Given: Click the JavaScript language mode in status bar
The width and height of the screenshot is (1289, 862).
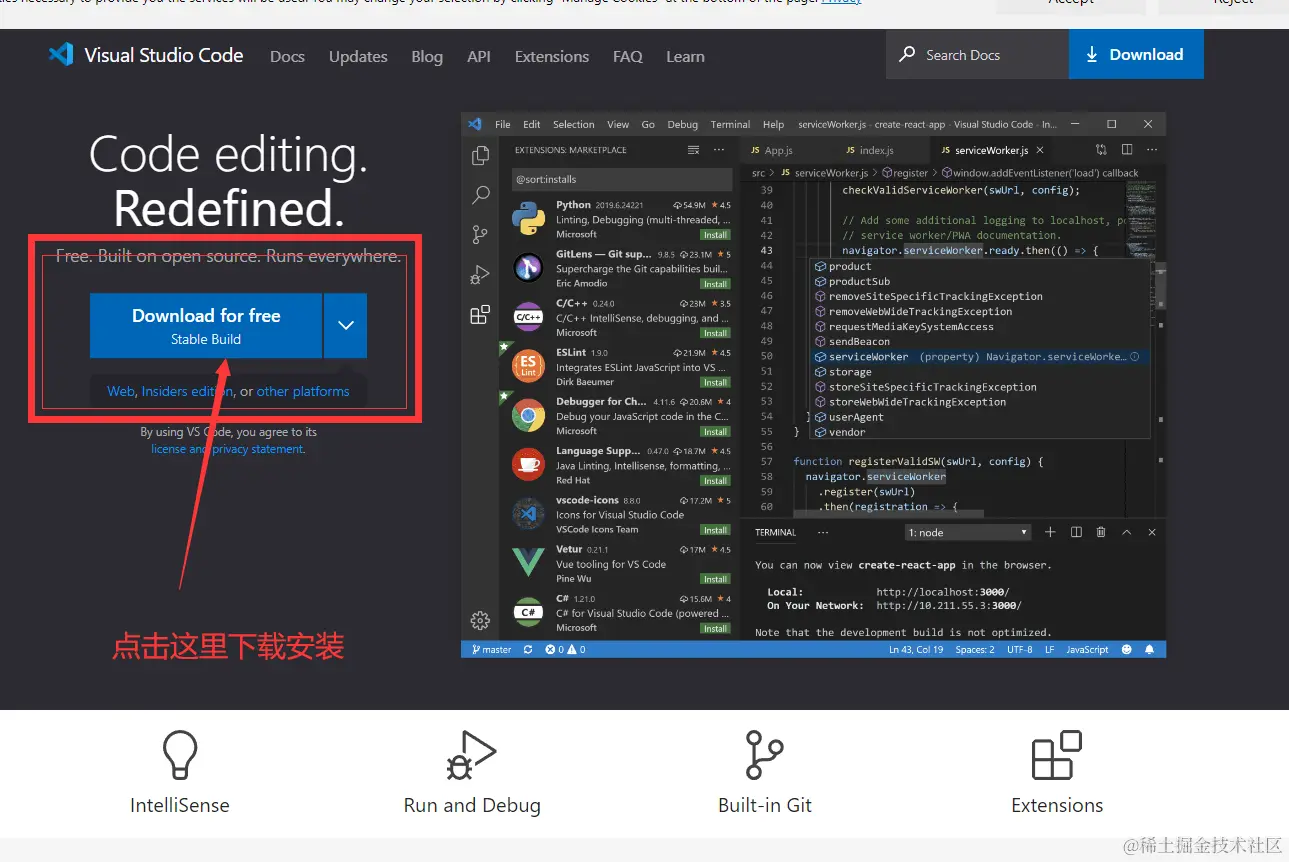Looking at the screenshot, I should tap(1087, 650).
